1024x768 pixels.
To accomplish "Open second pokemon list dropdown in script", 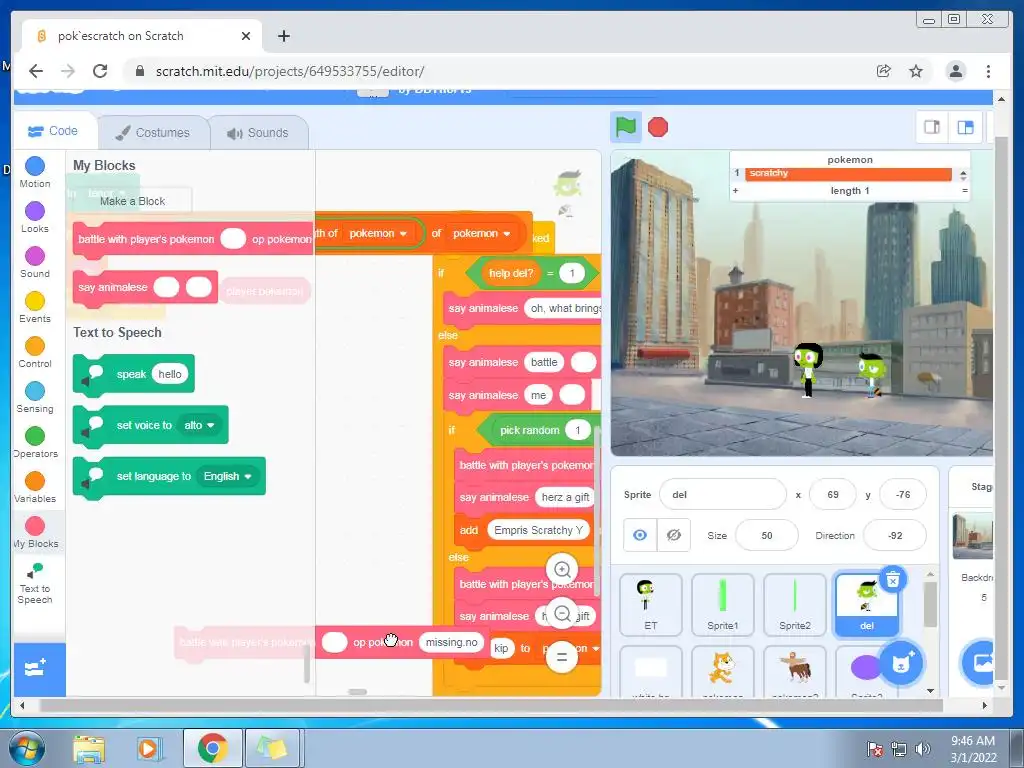I will 481,233.
